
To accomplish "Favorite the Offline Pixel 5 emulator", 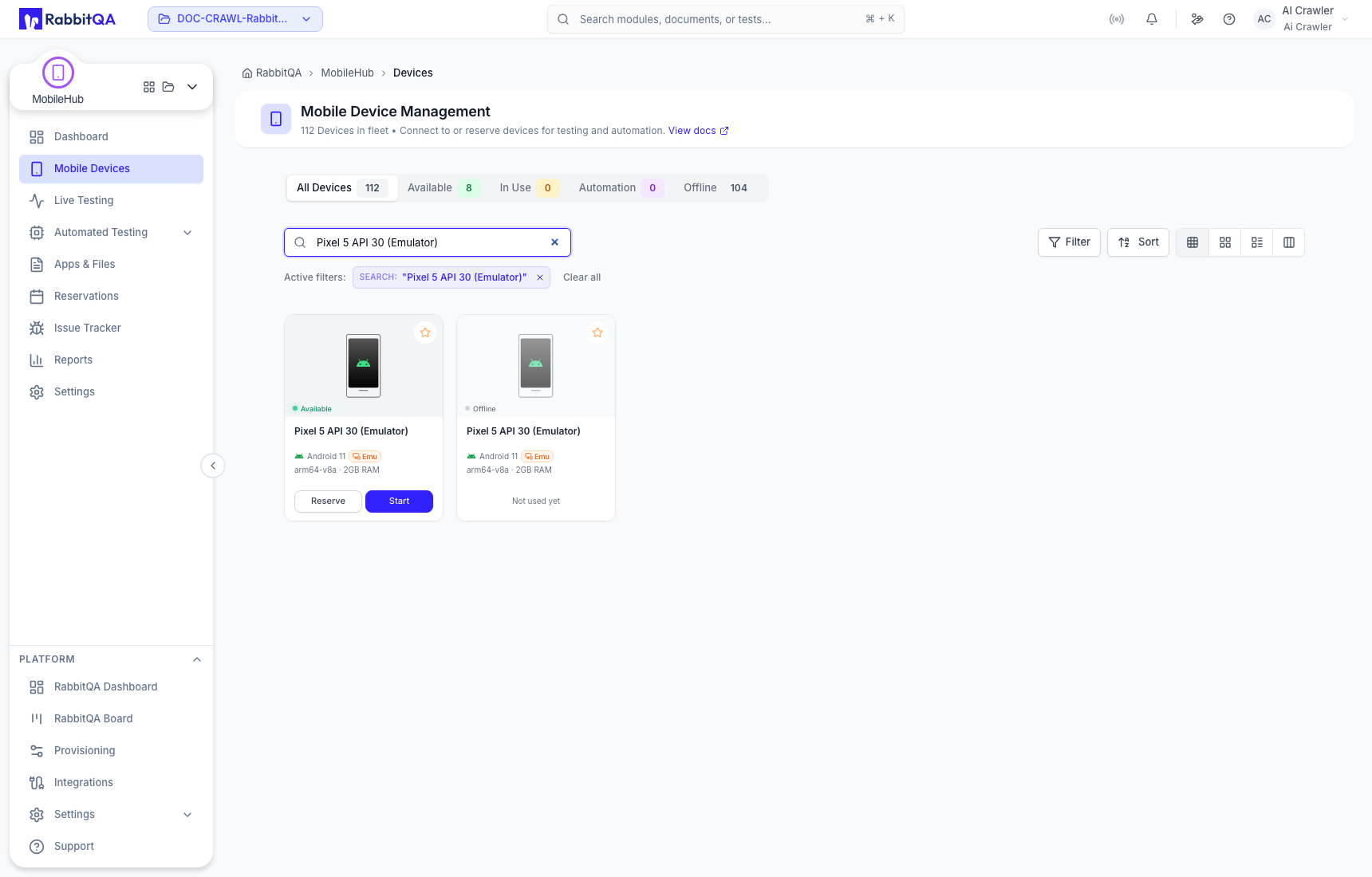I will point(597,332).
